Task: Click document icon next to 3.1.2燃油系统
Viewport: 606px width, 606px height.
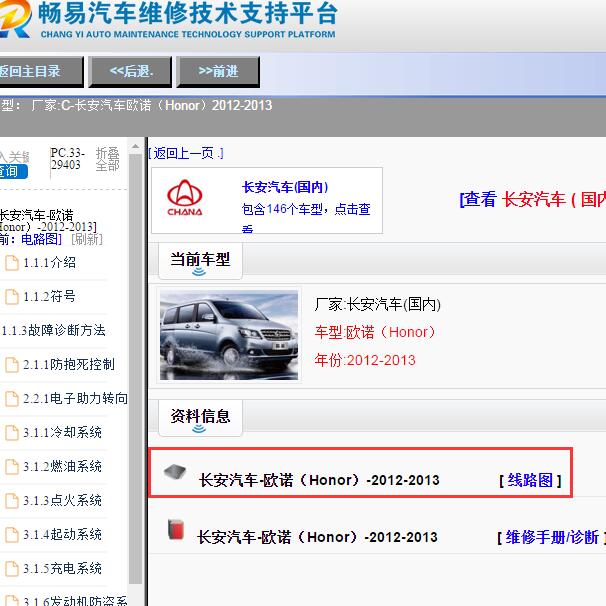Action: (12, 466)
